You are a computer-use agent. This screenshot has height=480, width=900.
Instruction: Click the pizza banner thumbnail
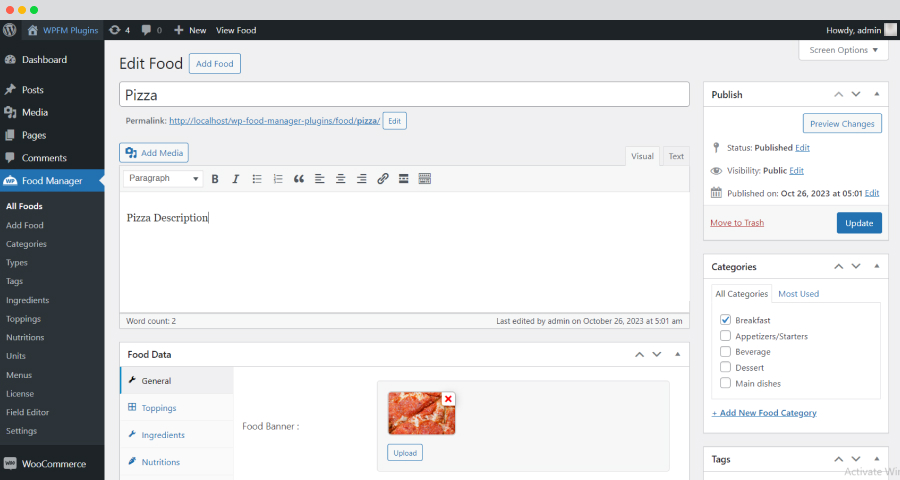pyautogui.click(x=421, y=413)
